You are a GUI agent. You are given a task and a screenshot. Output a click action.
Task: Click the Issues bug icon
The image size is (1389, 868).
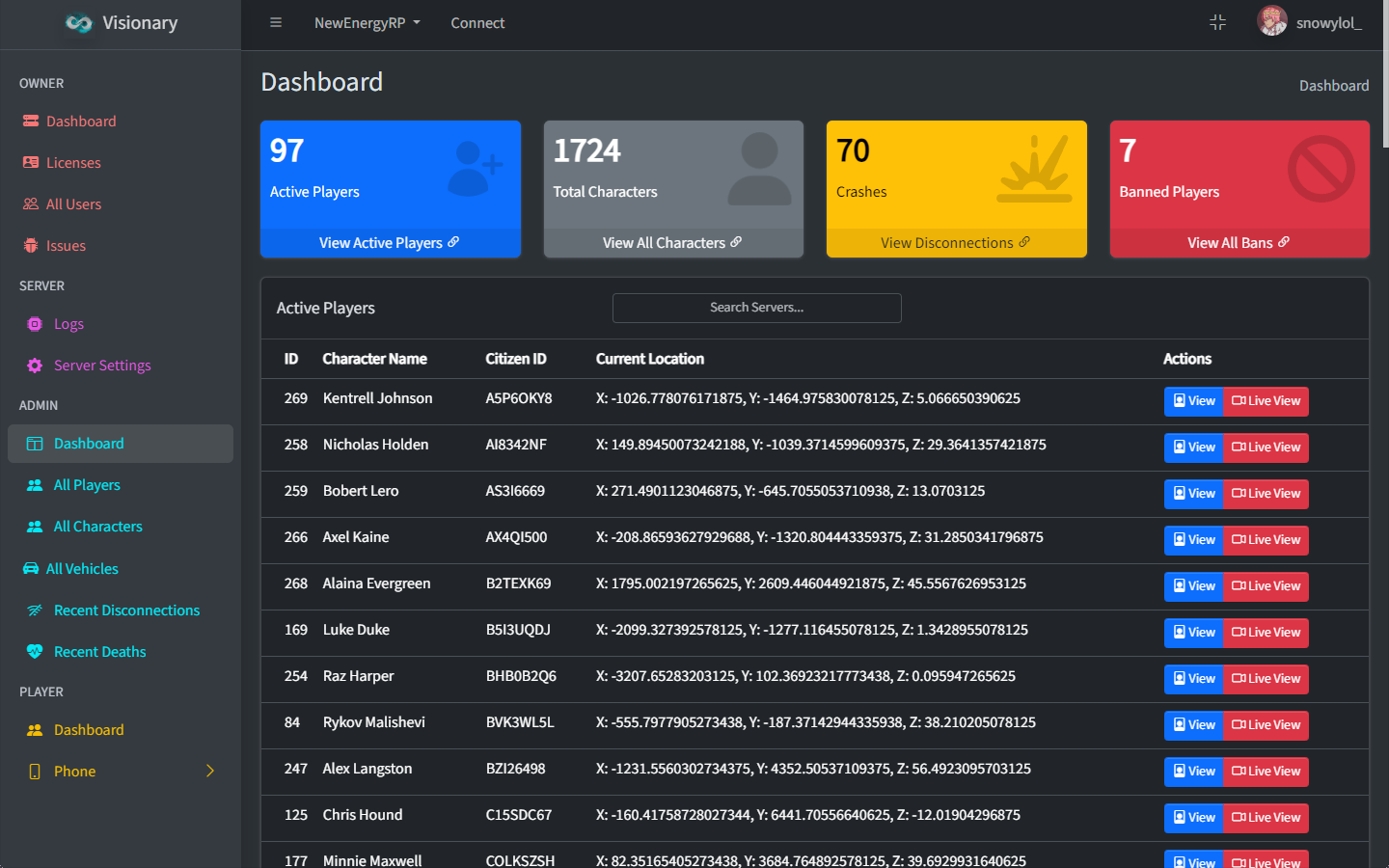tap(31, 246)
